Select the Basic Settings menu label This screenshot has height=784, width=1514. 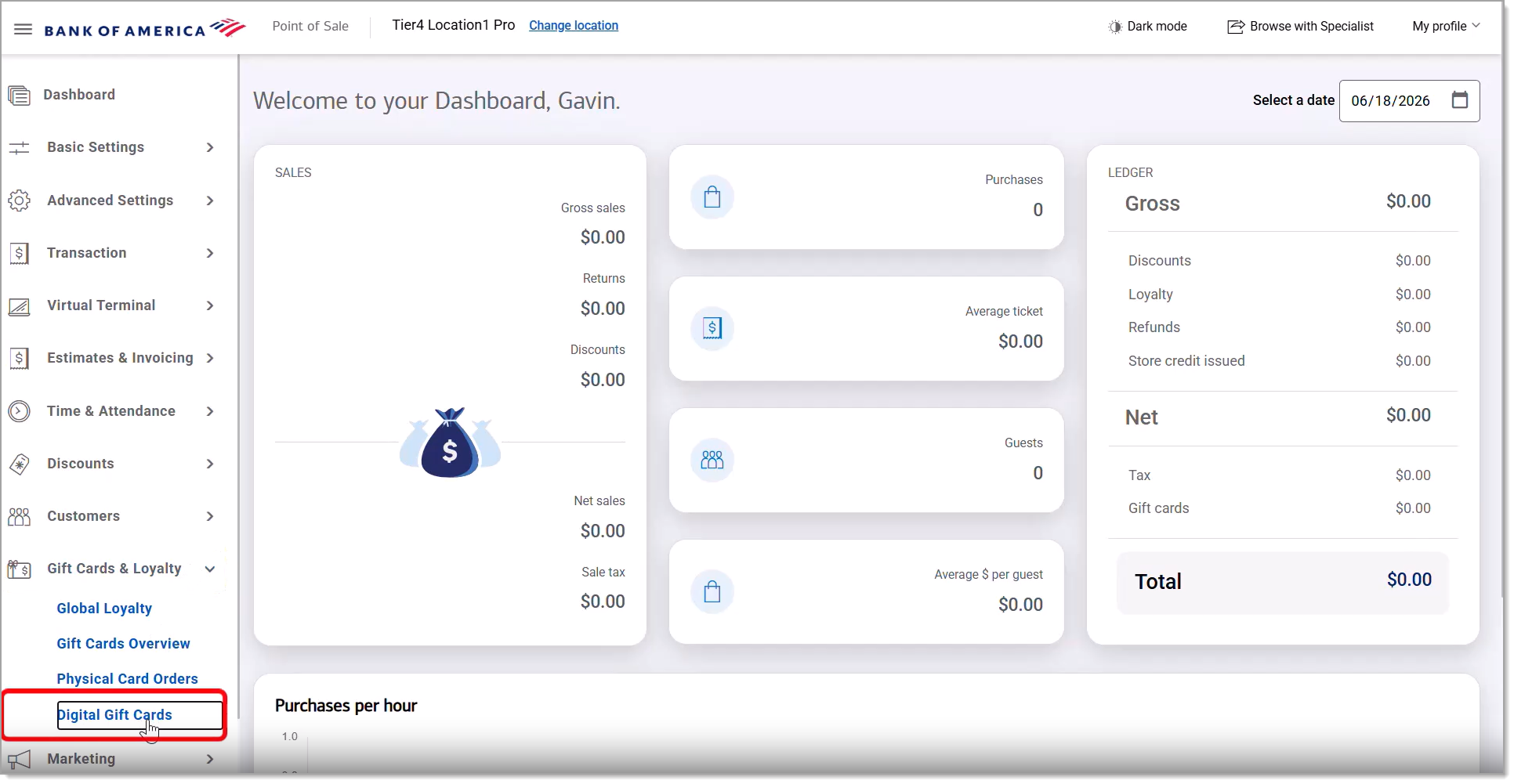coord(96,147)
